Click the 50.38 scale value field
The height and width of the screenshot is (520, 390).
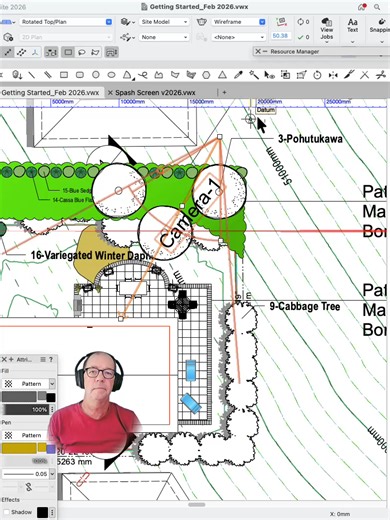pos(280,36)
